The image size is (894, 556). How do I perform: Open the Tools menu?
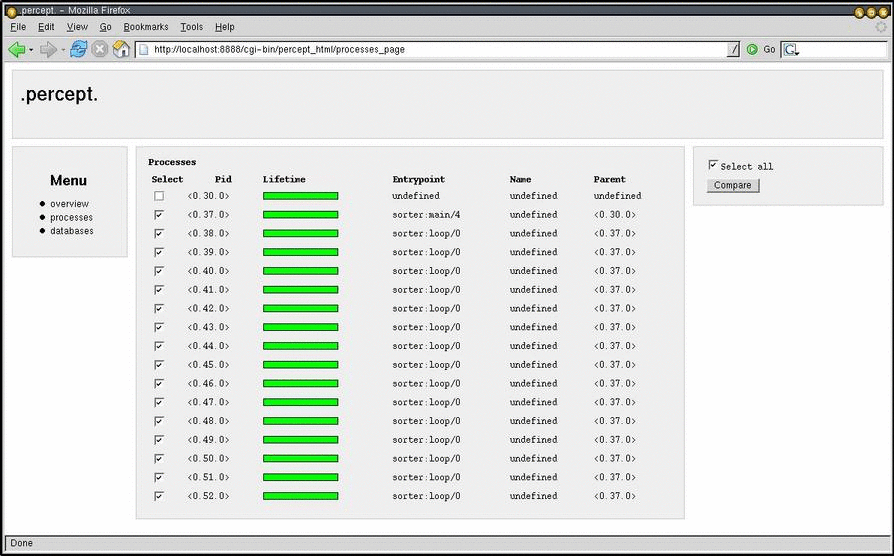pyautogui.click(x=191, y=27)
